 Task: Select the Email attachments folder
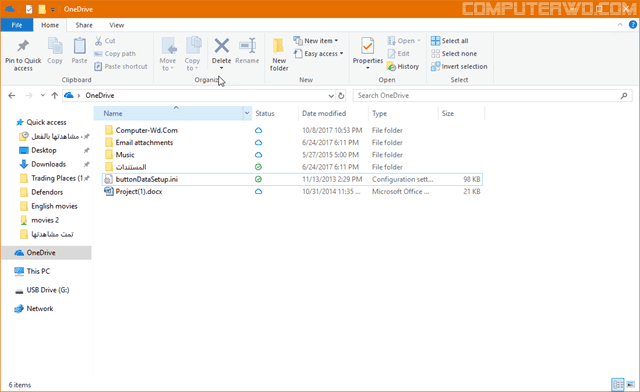pyautogui.click(x=144, y=143)
